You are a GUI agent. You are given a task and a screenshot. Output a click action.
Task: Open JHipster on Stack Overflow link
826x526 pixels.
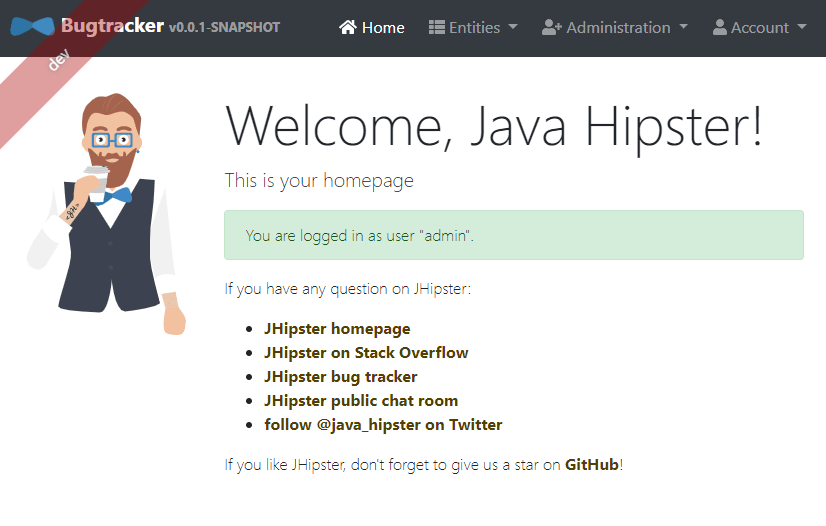[x=366, y=352]
